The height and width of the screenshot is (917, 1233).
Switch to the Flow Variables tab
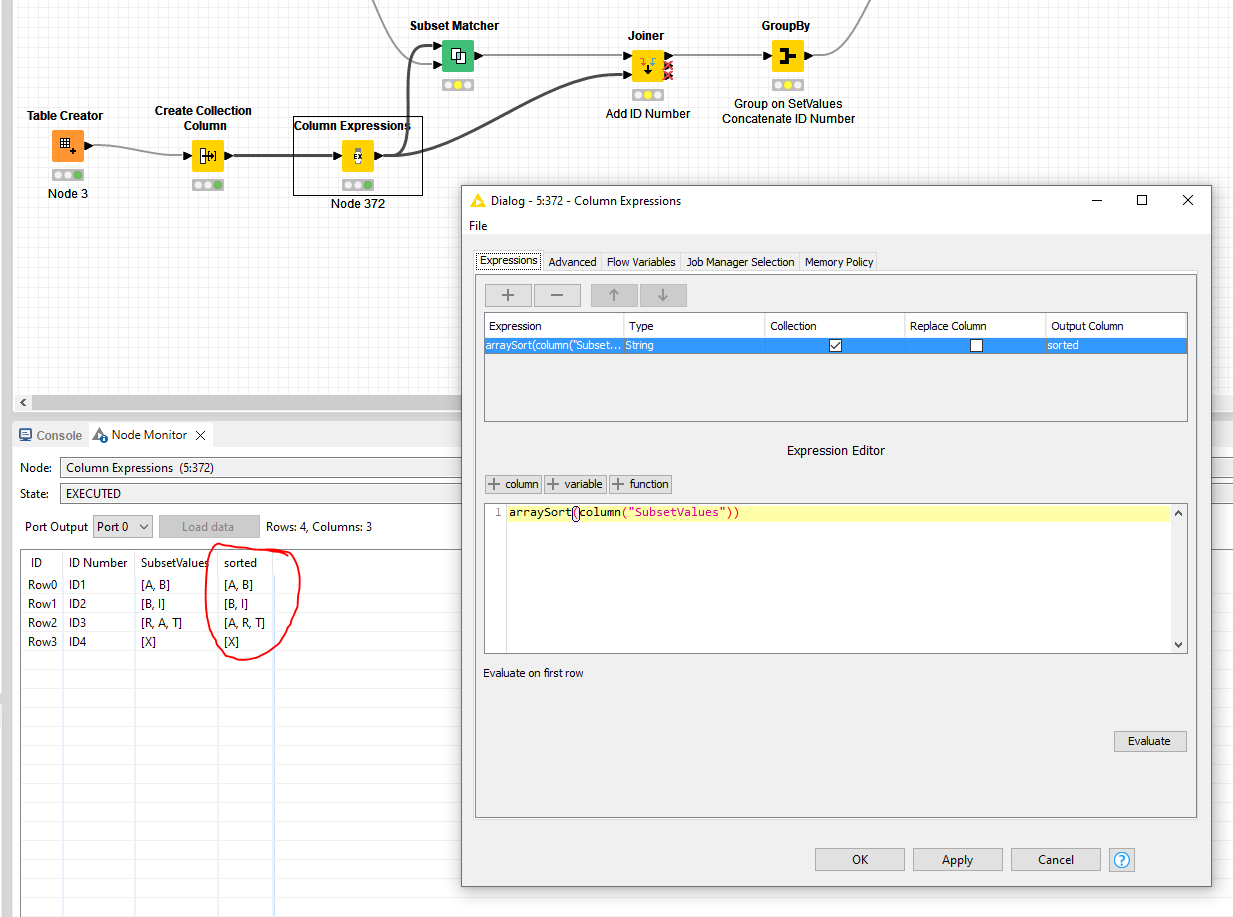pos(641,262)
